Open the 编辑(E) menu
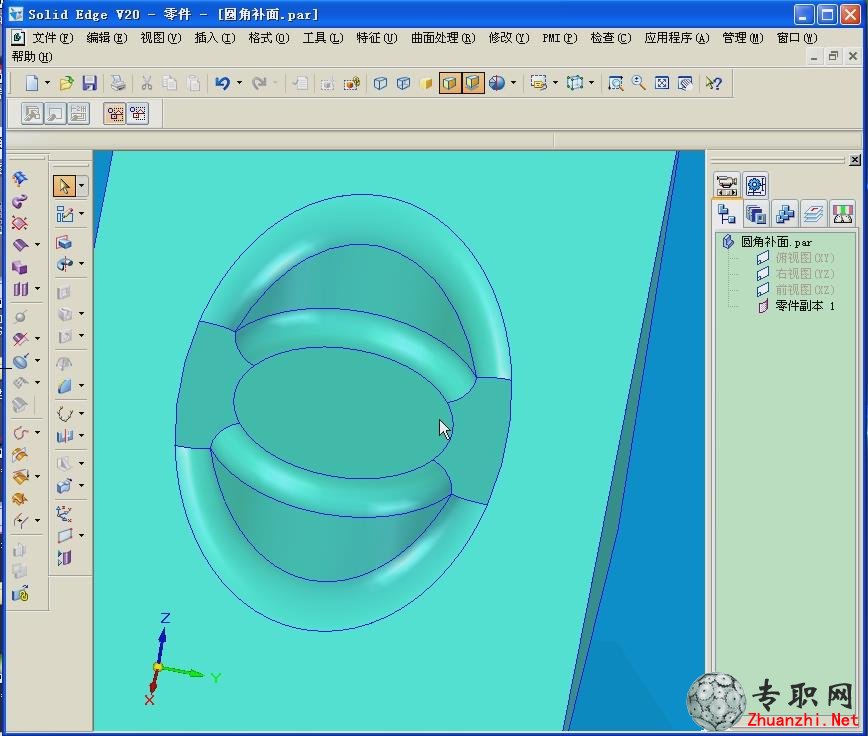Viewport: 868px width, 736px height. (107, 38)
